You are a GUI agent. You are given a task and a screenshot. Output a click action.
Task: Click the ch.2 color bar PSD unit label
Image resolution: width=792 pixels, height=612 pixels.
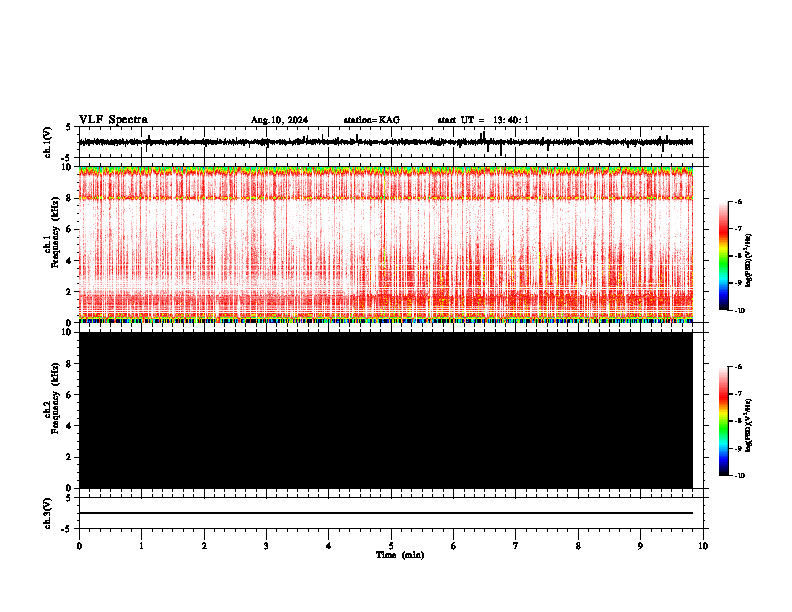(749, 425)
